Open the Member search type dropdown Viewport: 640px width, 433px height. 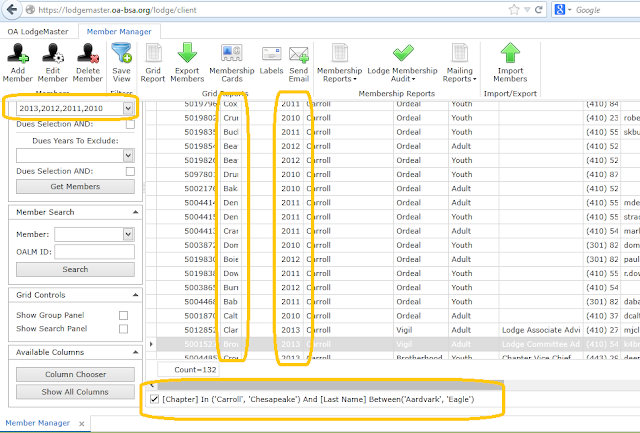[x=128, y=234]
